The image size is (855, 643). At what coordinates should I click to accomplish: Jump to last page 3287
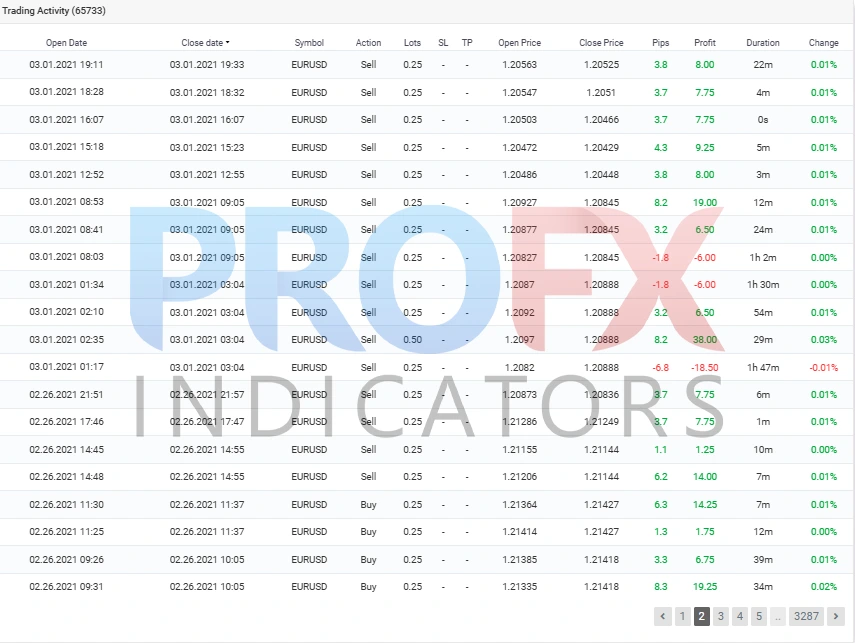[x=806, y=616]
